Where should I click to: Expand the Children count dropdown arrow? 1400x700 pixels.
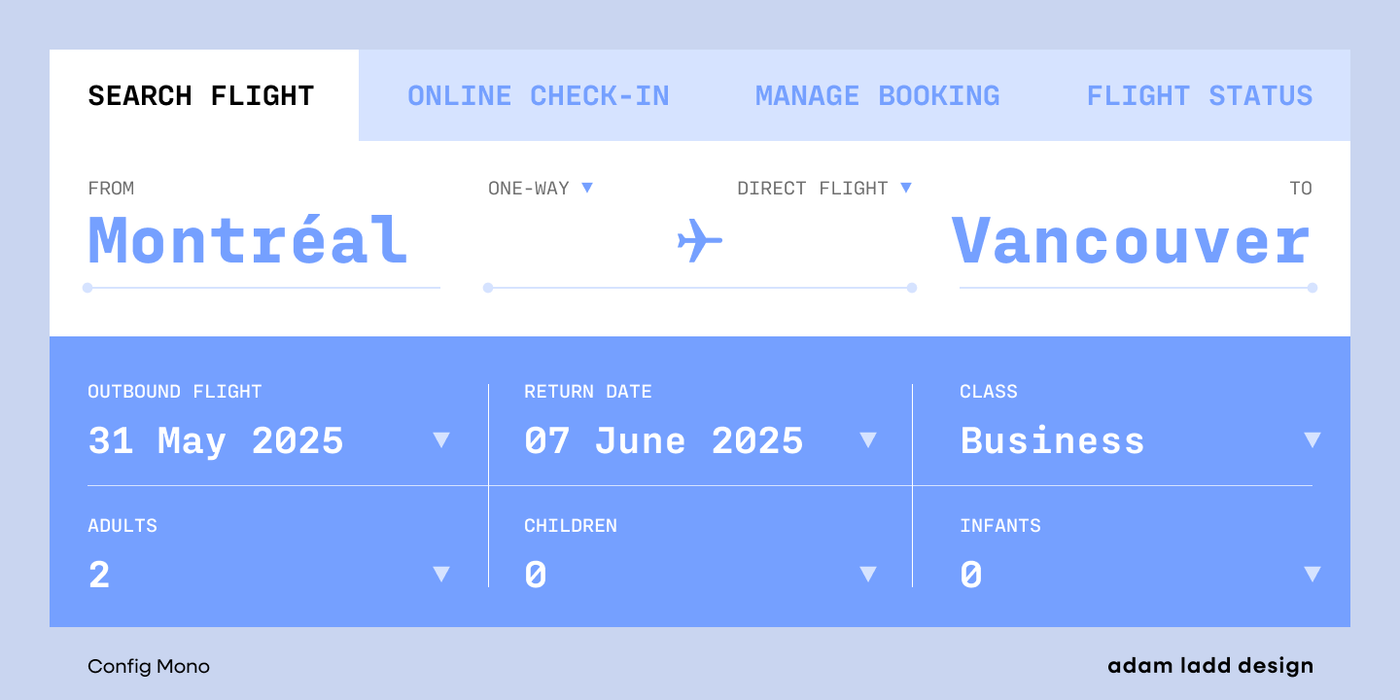(x=868, y=574)
